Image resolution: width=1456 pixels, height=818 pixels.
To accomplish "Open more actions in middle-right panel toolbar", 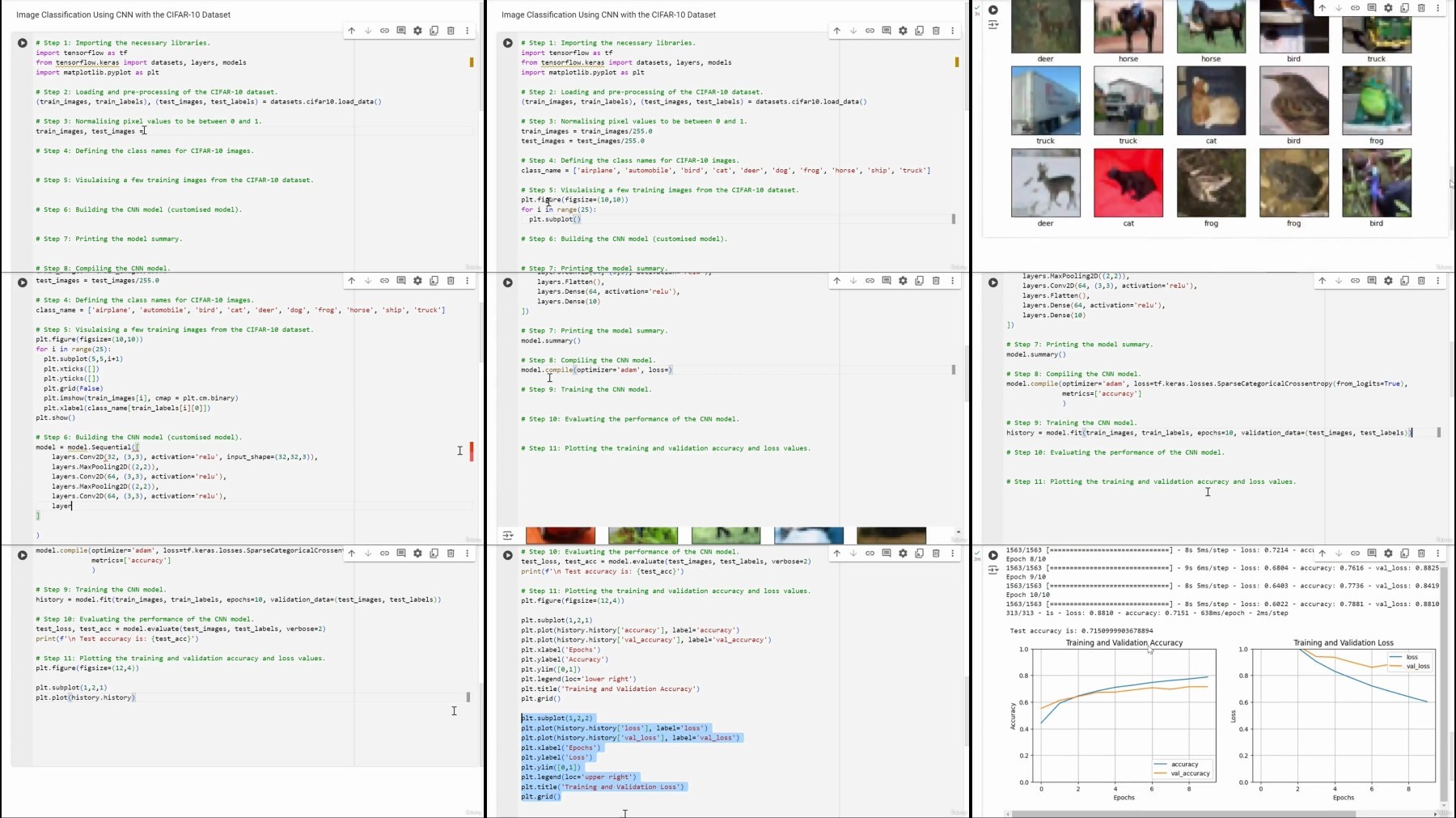I will point(1437,281).
